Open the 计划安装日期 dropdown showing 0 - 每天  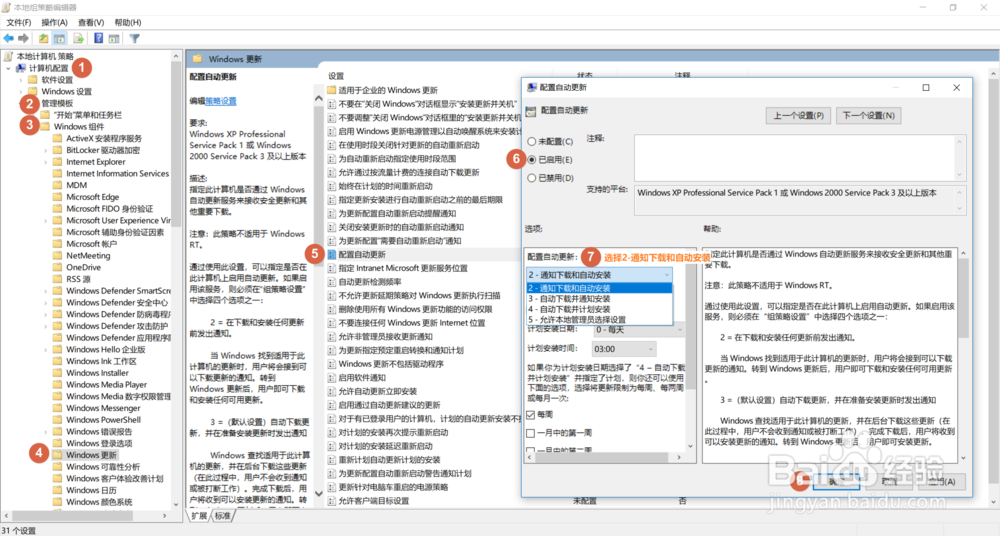639,330
